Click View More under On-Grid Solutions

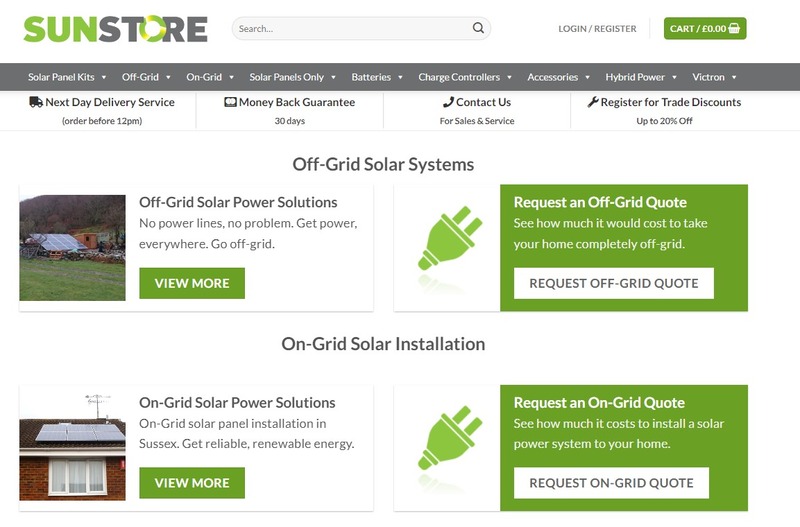pos(192,483)
